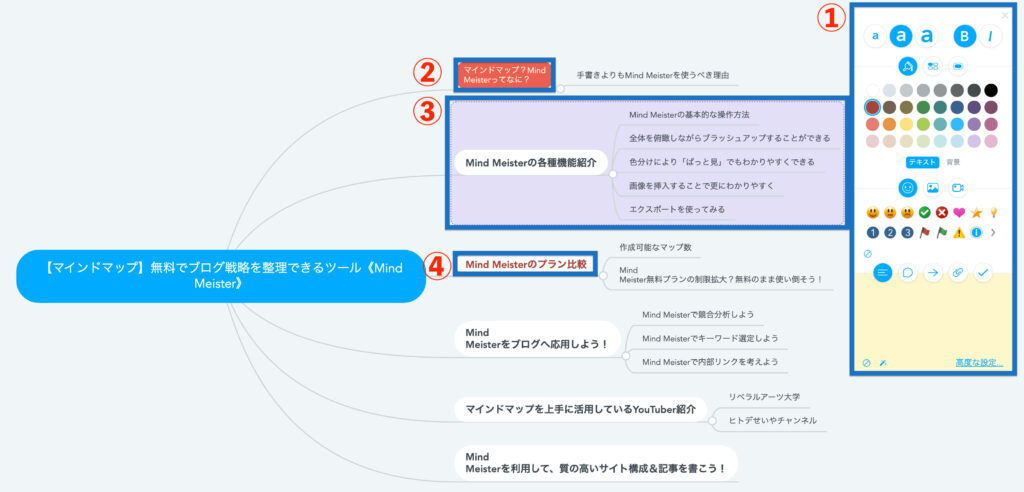The image size is (1024, 492).
Task: Choose the small font size button
Action: tap(875, 36)
